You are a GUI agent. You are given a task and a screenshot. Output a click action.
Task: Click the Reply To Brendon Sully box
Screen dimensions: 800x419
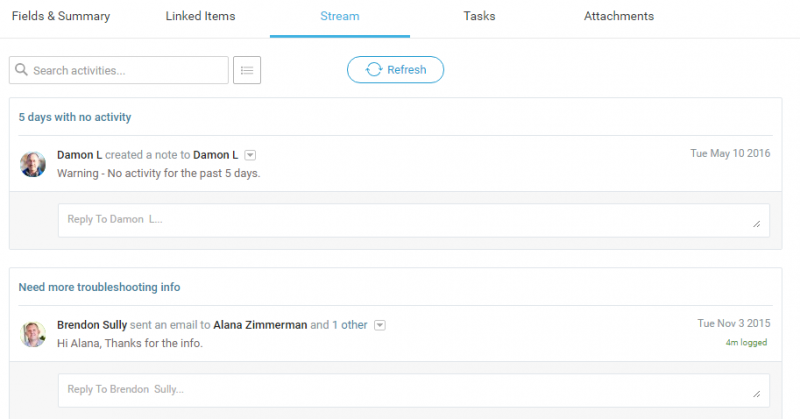coord(413,389)
